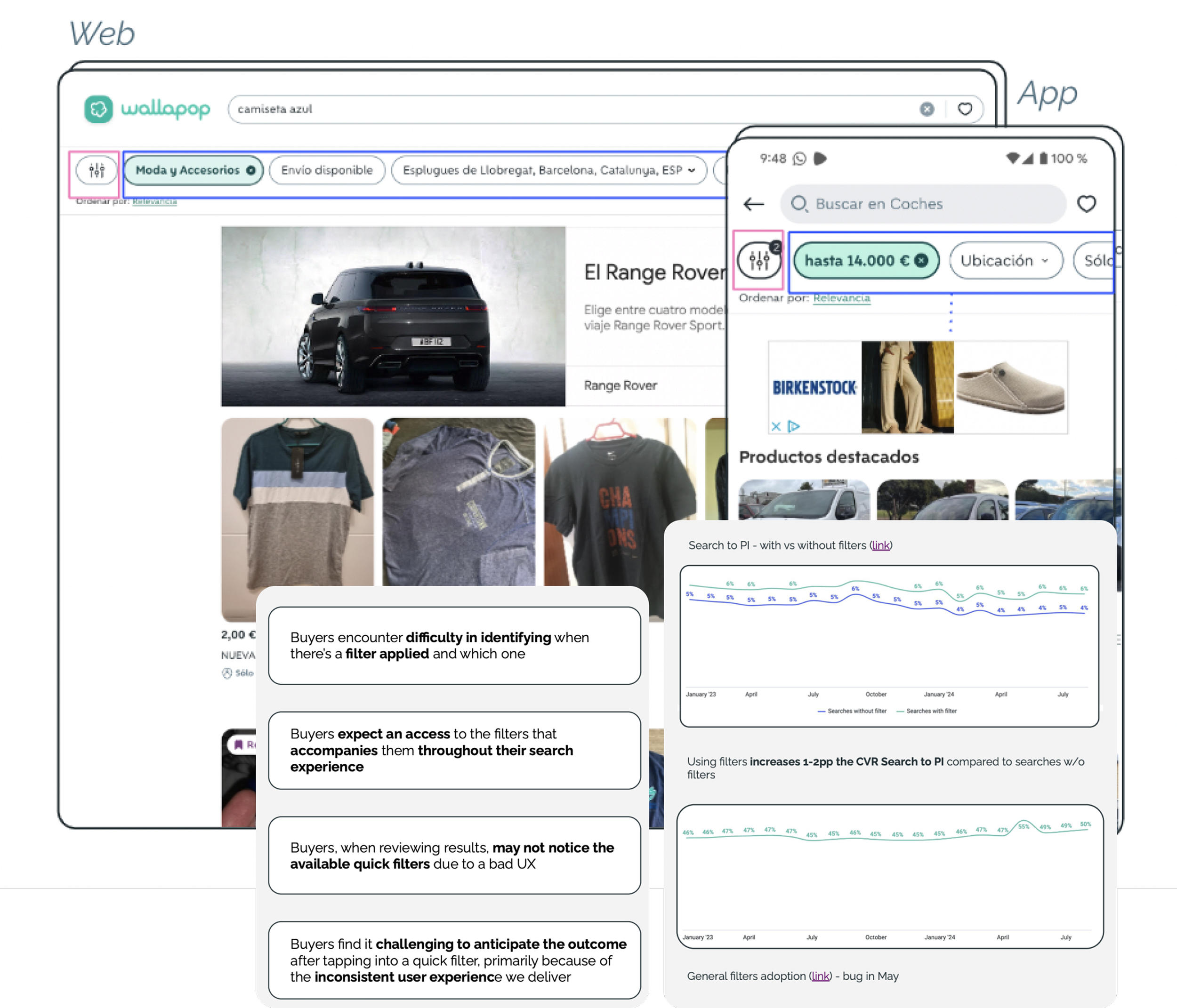Toggle the Envío disponible filter chip
The width and height of the screenshot is (1177, 1008).
point(327,170)
